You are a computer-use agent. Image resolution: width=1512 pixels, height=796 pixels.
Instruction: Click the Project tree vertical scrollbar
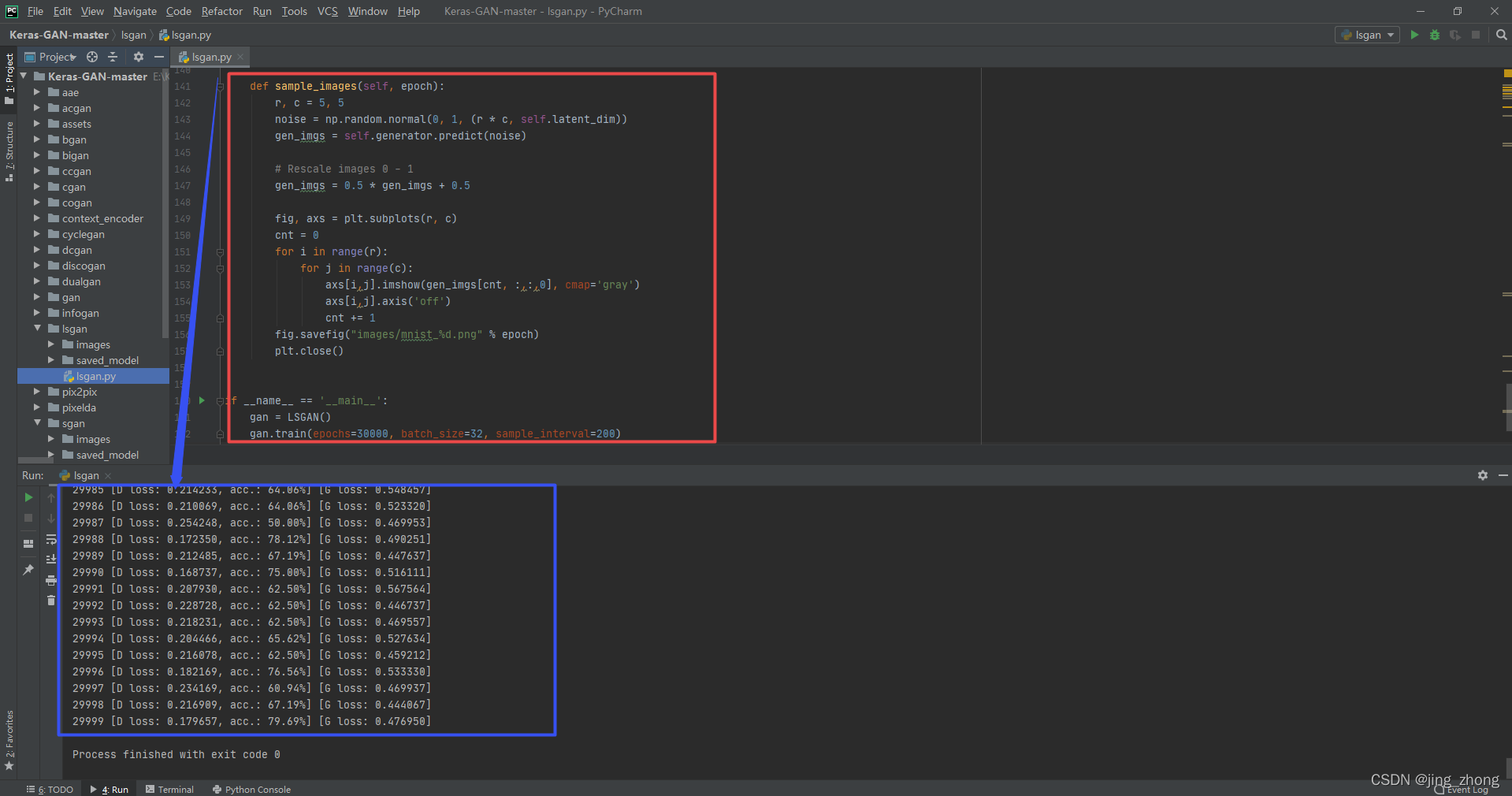[x=165, y=205]
